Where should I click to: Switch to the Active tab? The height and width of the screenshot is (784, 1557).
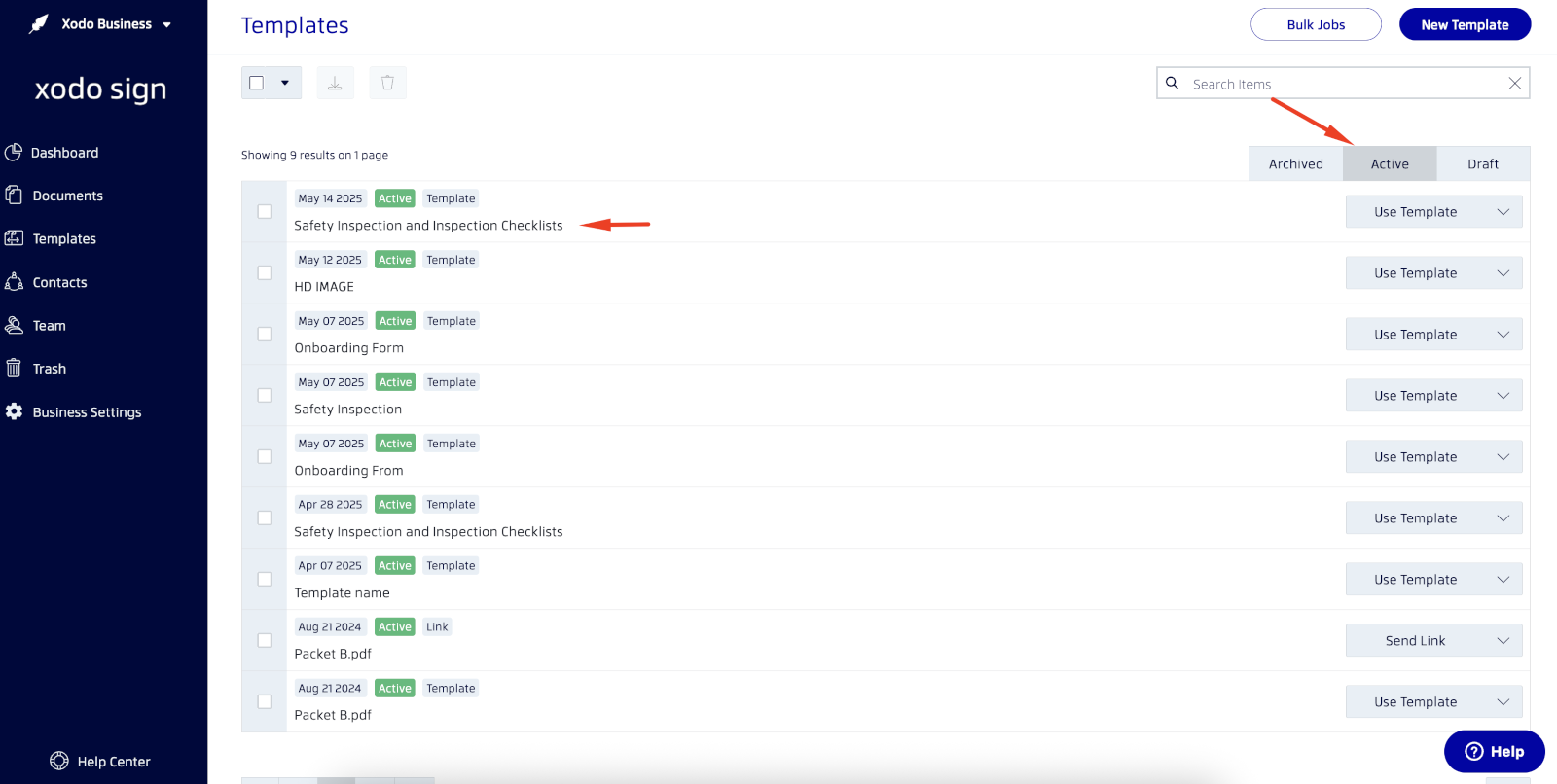(1390, 163)
